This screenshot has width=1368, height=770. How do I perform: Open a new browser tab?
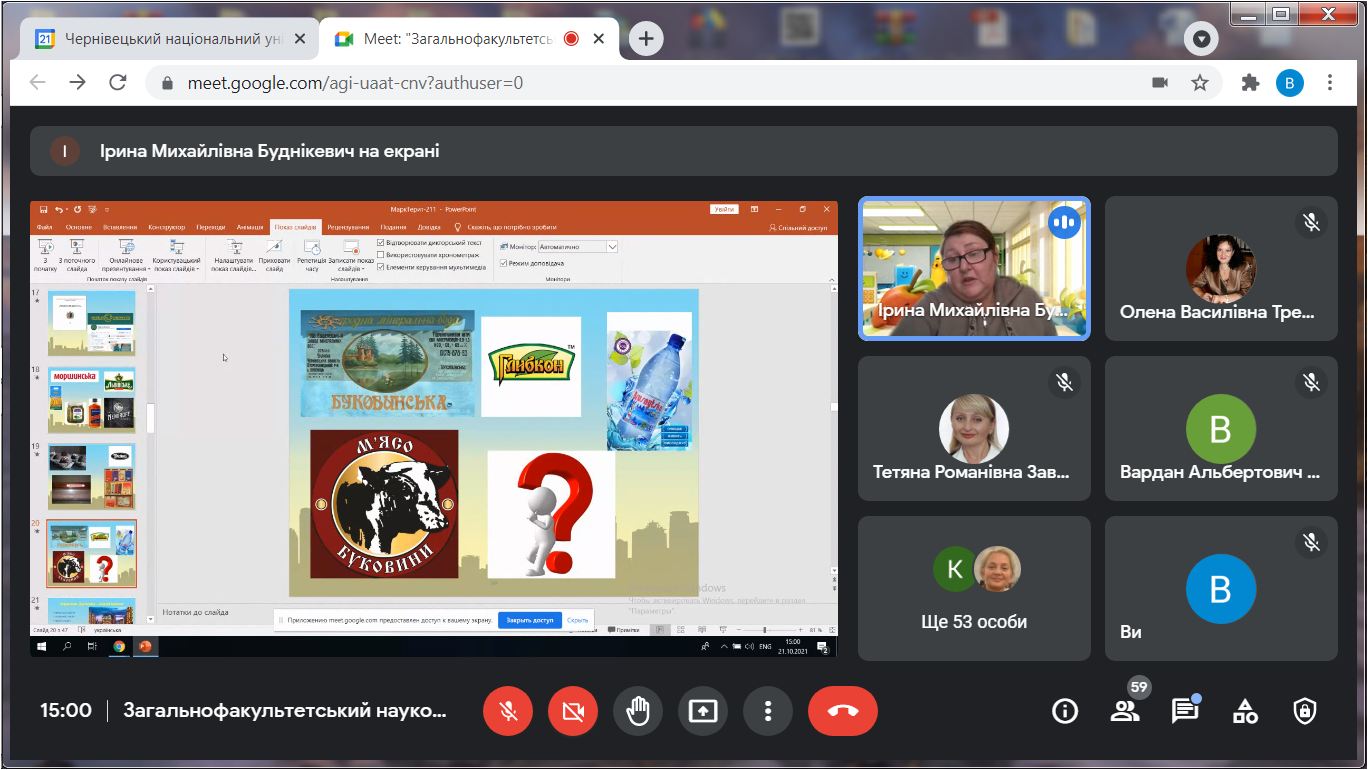click(646, 39)
